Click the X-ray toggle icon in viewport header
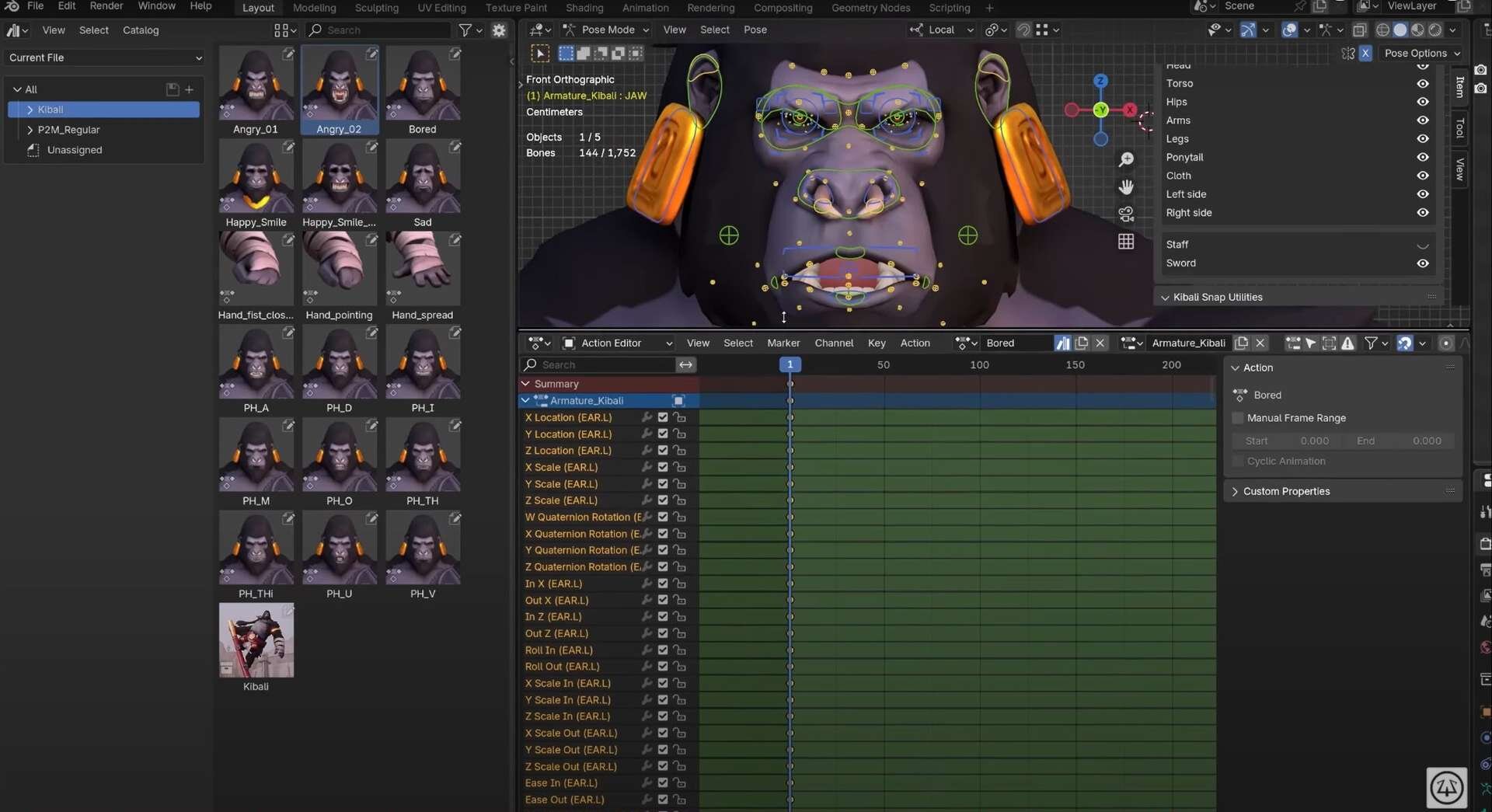 click(x=1359, y=30)
